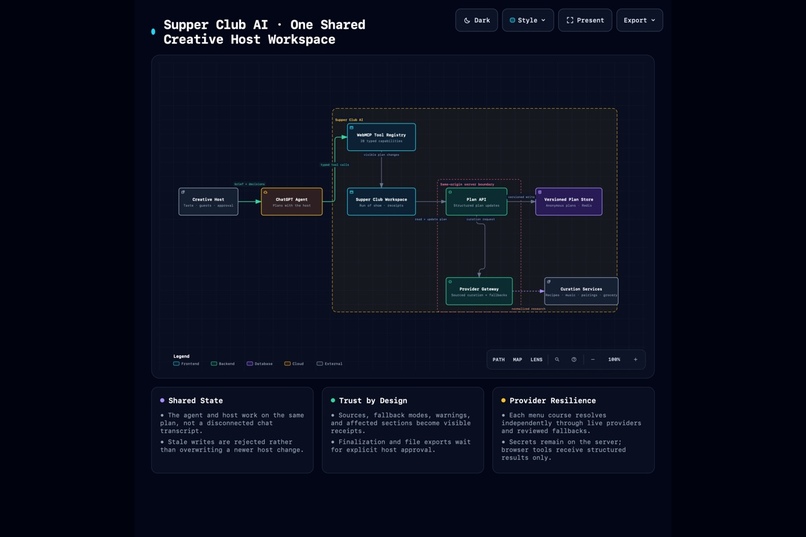
Task: Click the External legend swatch
Action: pos(320,363)
